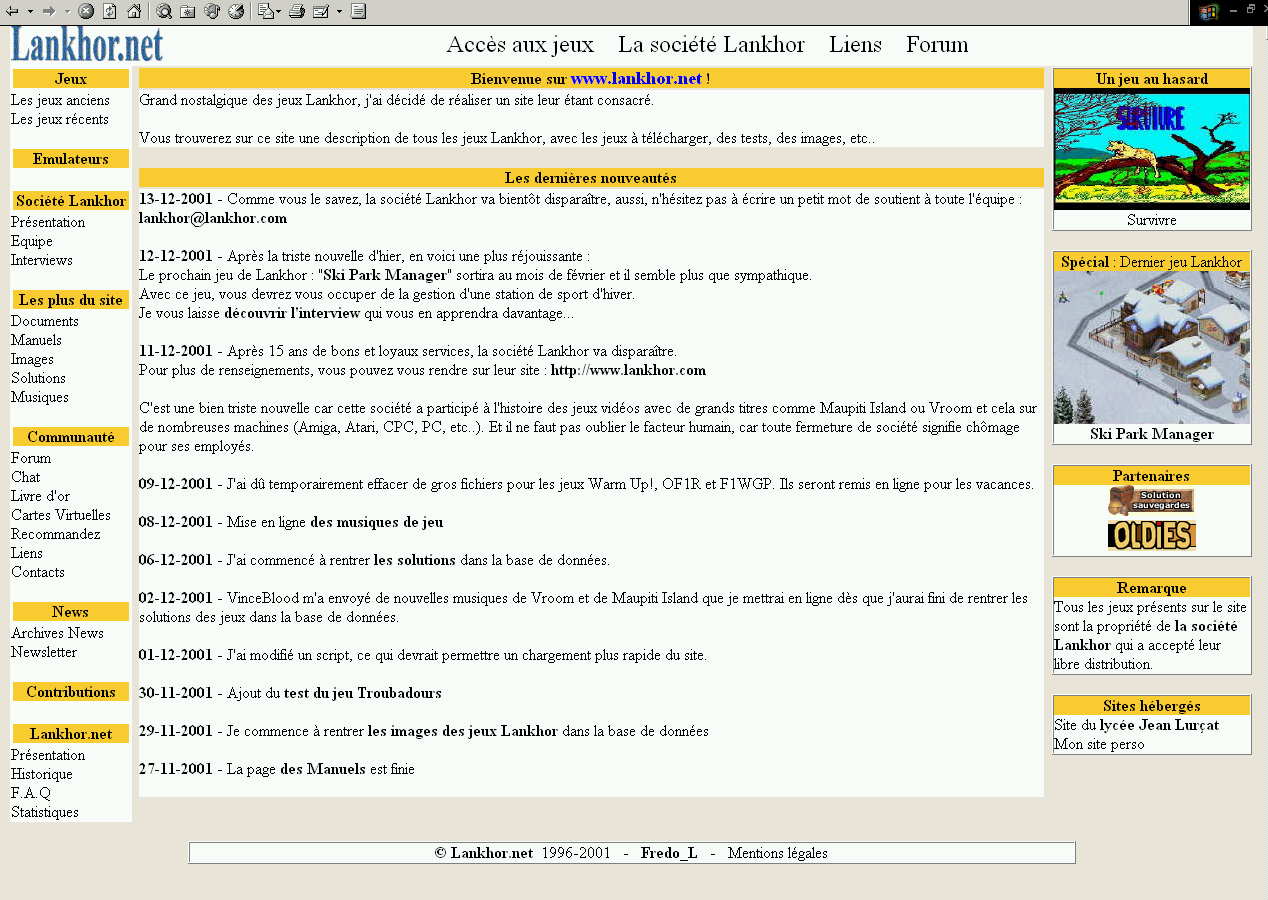
Task: Open 'Musiques' sidebar link
Action: click(x=40, y=397)
